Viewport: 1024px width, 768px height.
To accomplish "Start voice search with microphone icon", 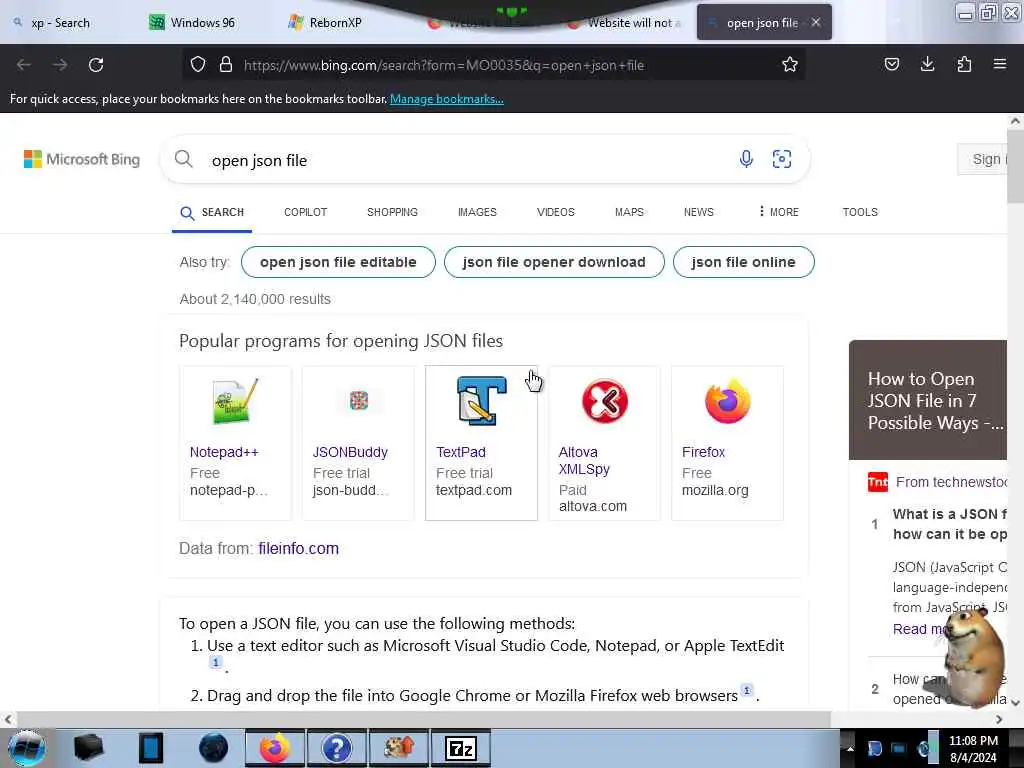I will [746, 159].
